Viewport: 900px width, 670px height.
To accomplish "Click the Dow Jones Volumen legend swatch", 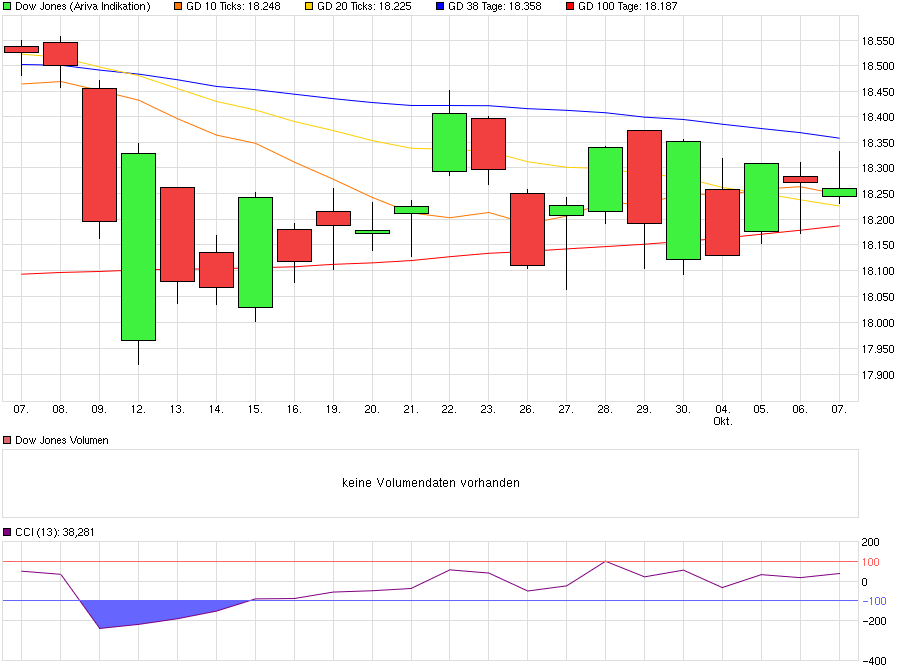I will (x=7, y=440).
